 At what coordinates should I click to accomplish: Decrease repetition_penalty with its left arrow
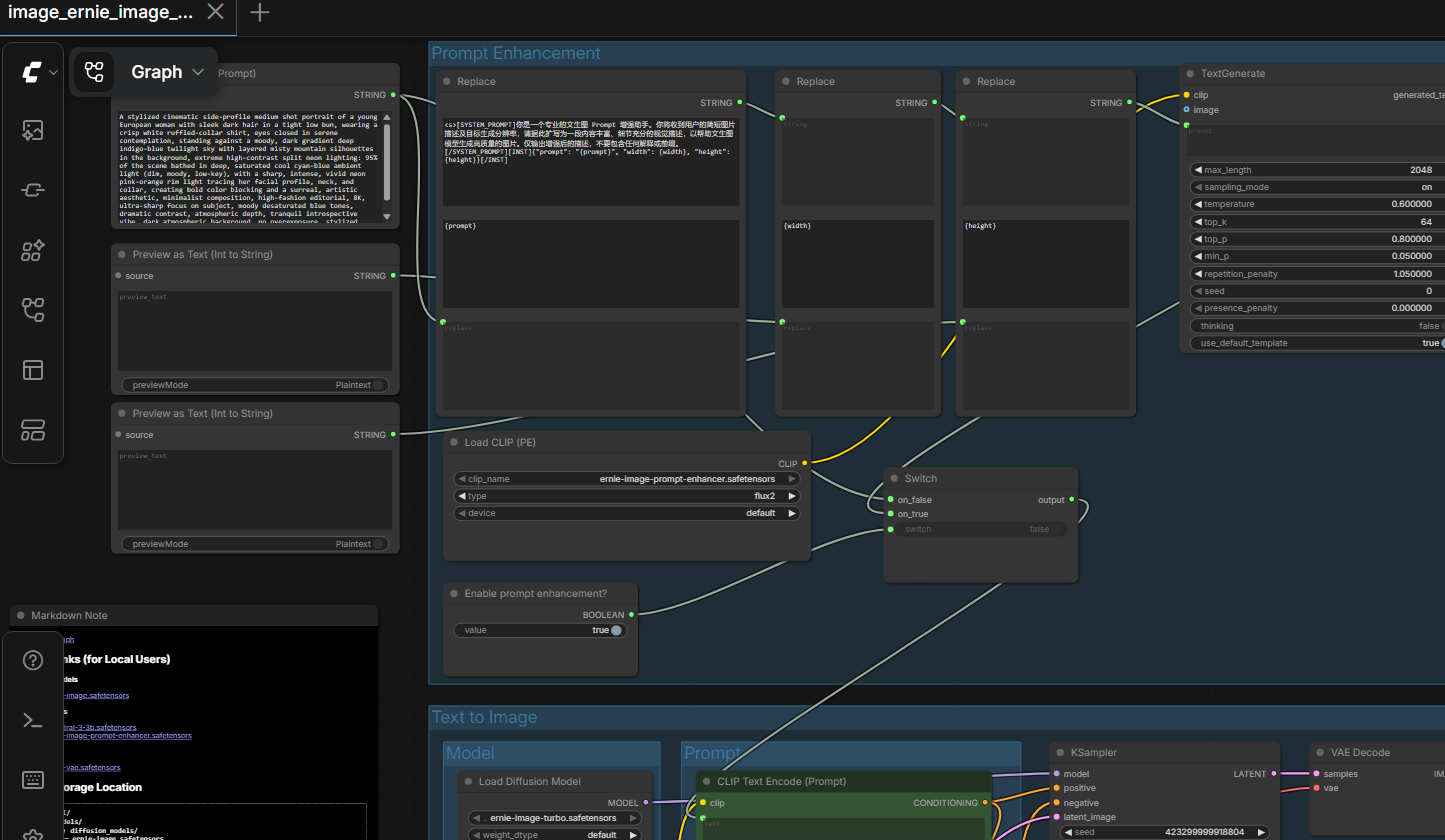tap(1198, 274)
